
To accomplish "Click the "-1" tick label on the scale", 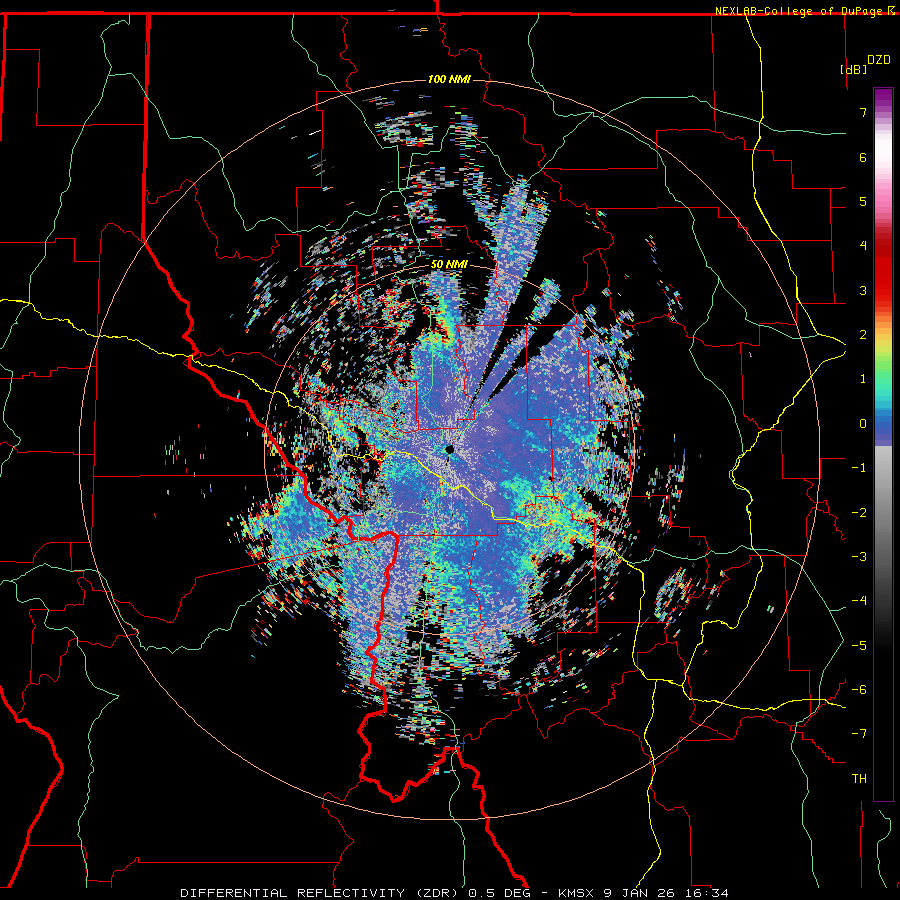I will pyautogui.click(x=859, y=468).
